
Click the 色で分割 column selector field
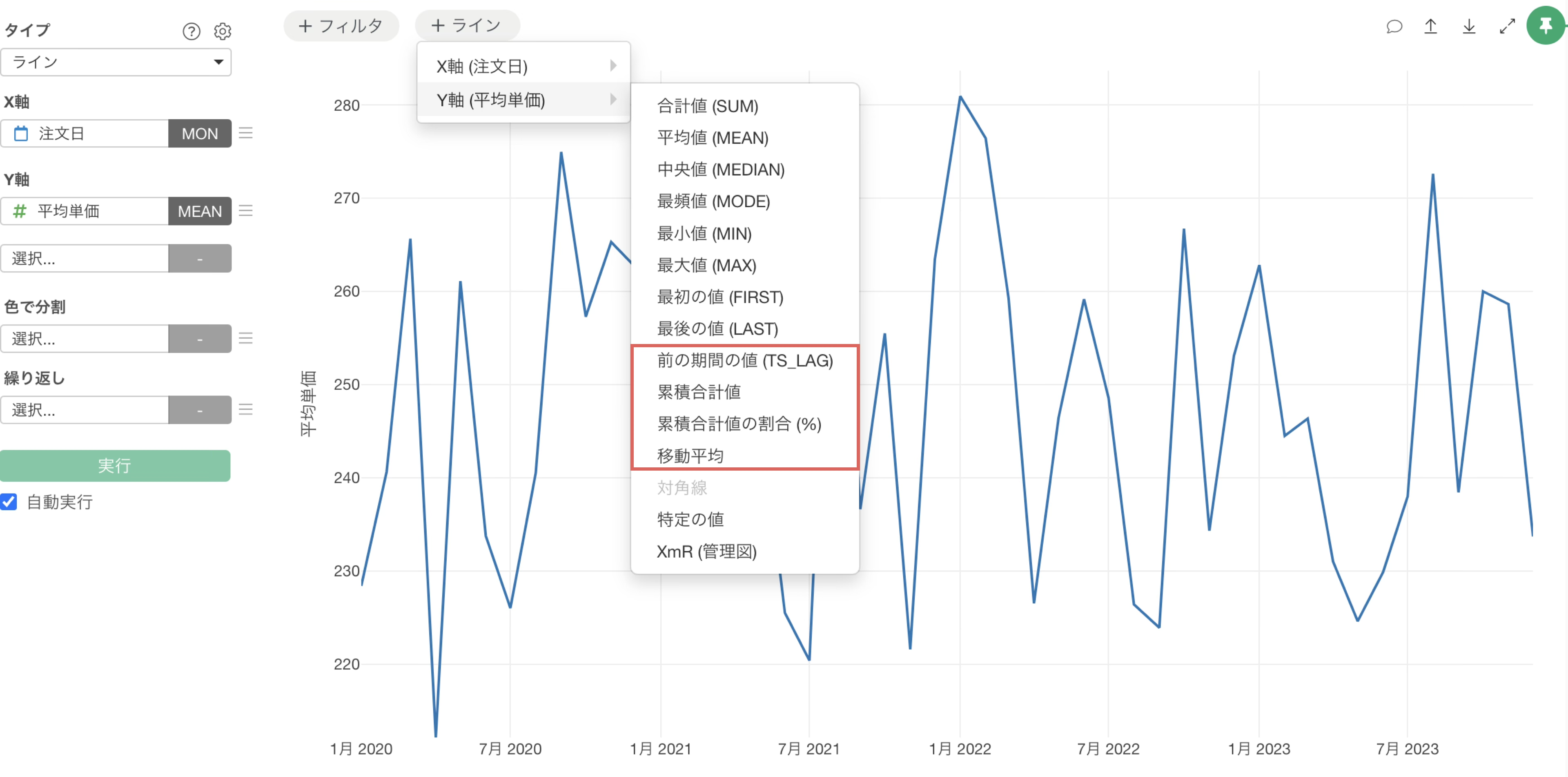click(85, 339)
